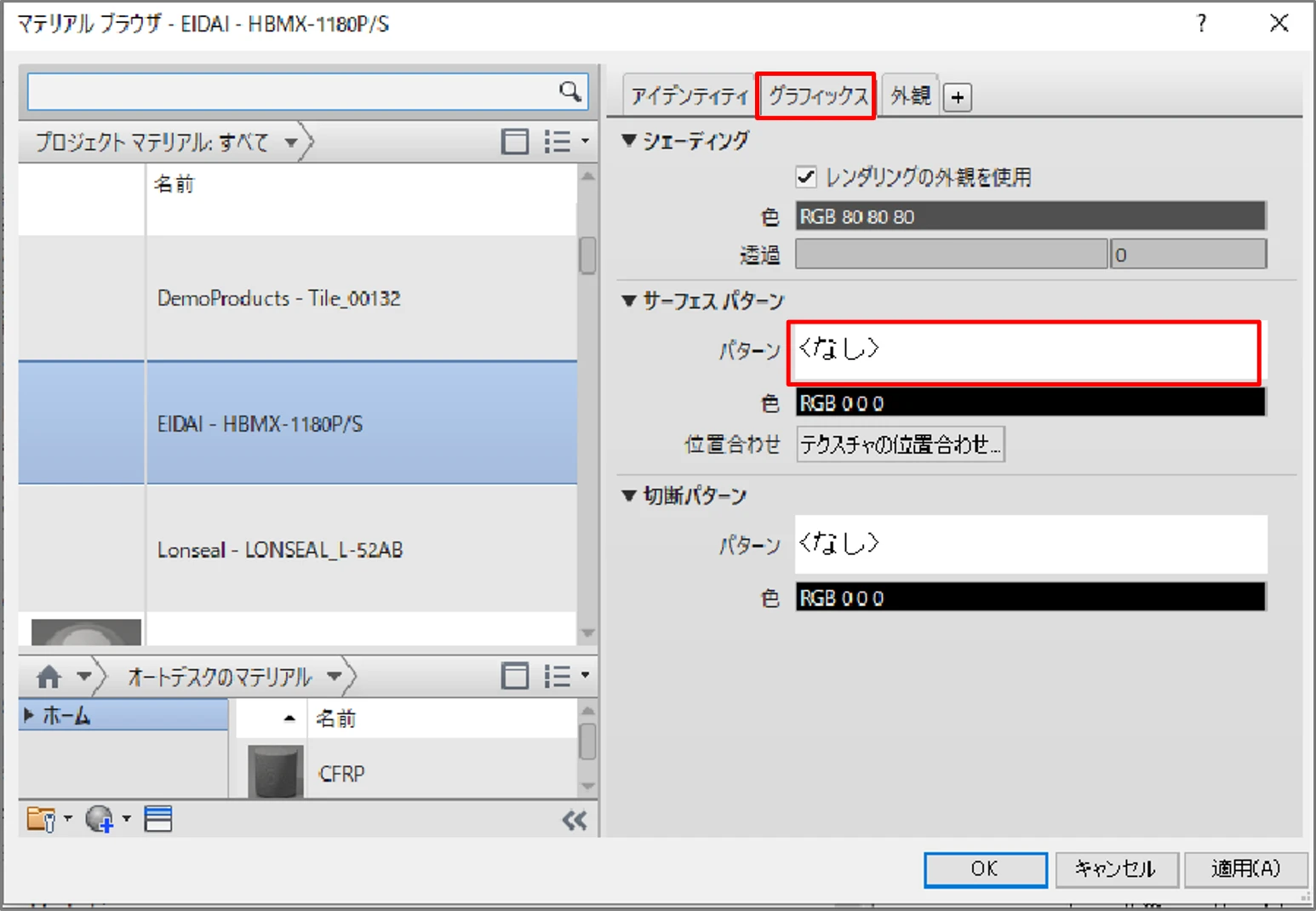Viewport: 1316px width, 911px height.
Task: Switch to the グラフィックス tab
Action: point(817,95)
